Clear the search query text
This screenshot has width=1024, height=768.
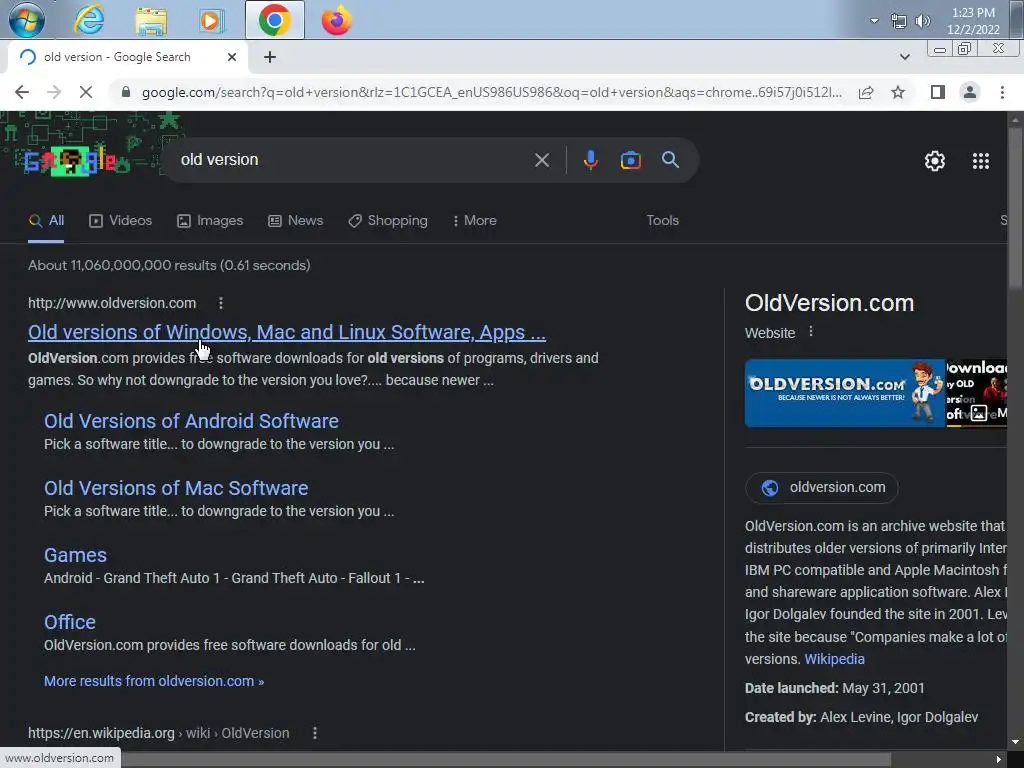[541, 160]
